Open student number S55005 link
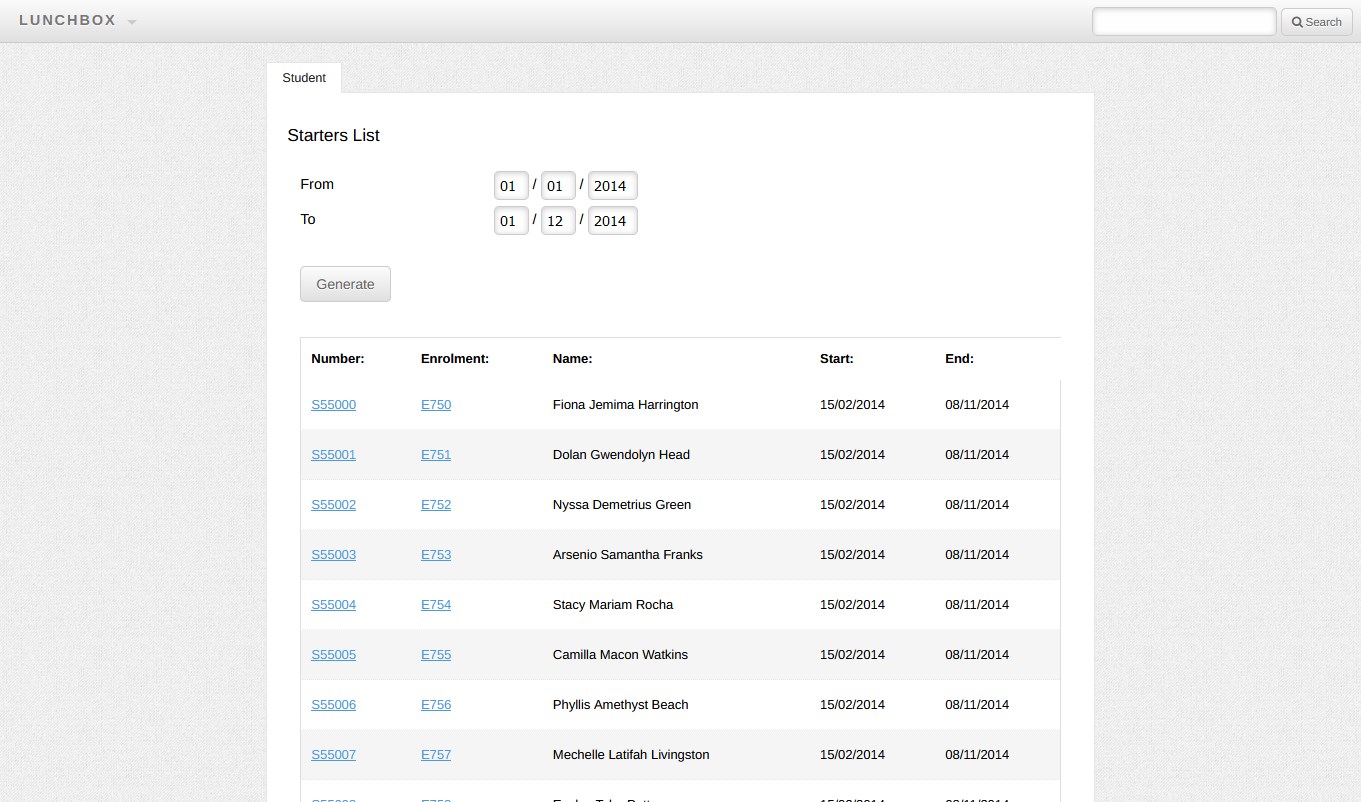Viewport: 1361px width, 802px height. (x=333, y=655)
